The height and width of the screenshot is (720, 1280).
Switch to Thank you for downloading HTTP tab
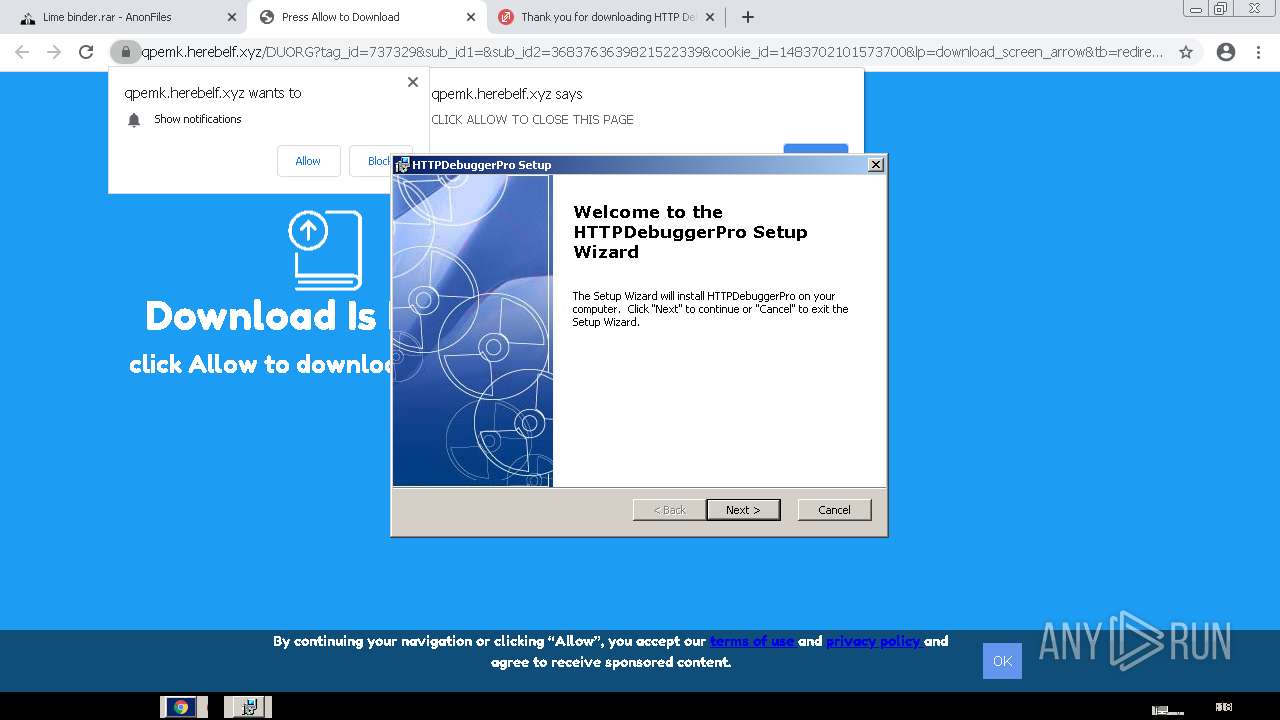tap(605, 17)
